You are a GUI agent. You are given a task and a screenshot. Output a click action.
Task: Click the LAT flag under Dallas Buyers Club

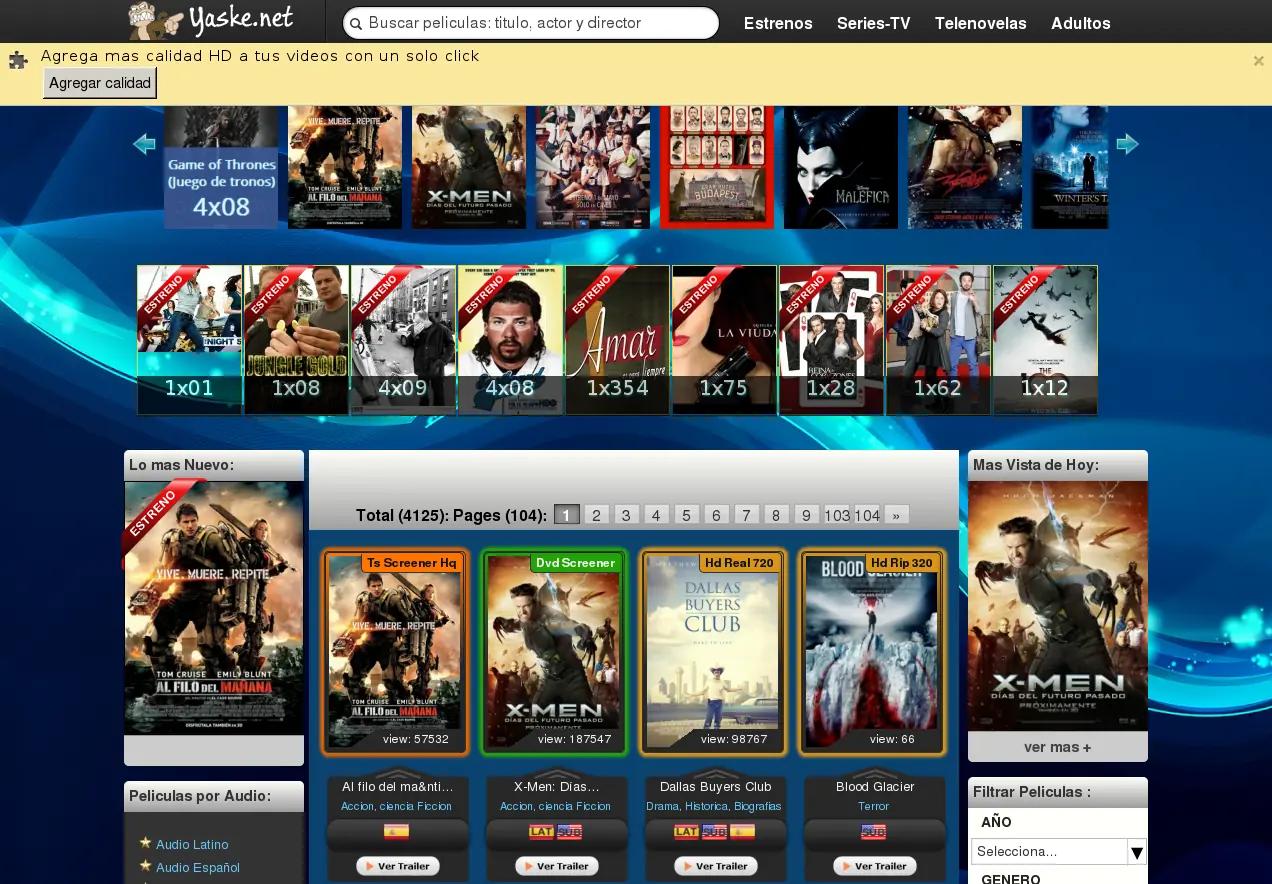coord(687,832)
